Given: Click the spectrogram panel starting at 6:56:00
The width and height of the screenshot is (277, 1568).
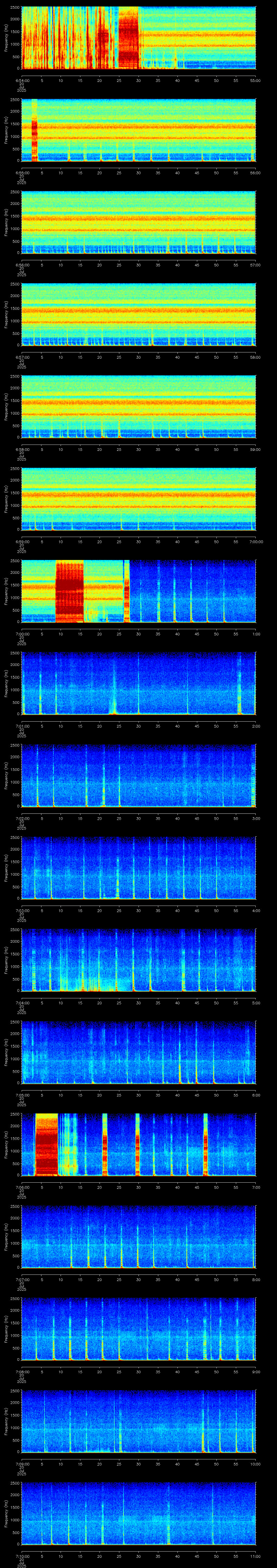Looking at the screenshot, I should (138, 223).
